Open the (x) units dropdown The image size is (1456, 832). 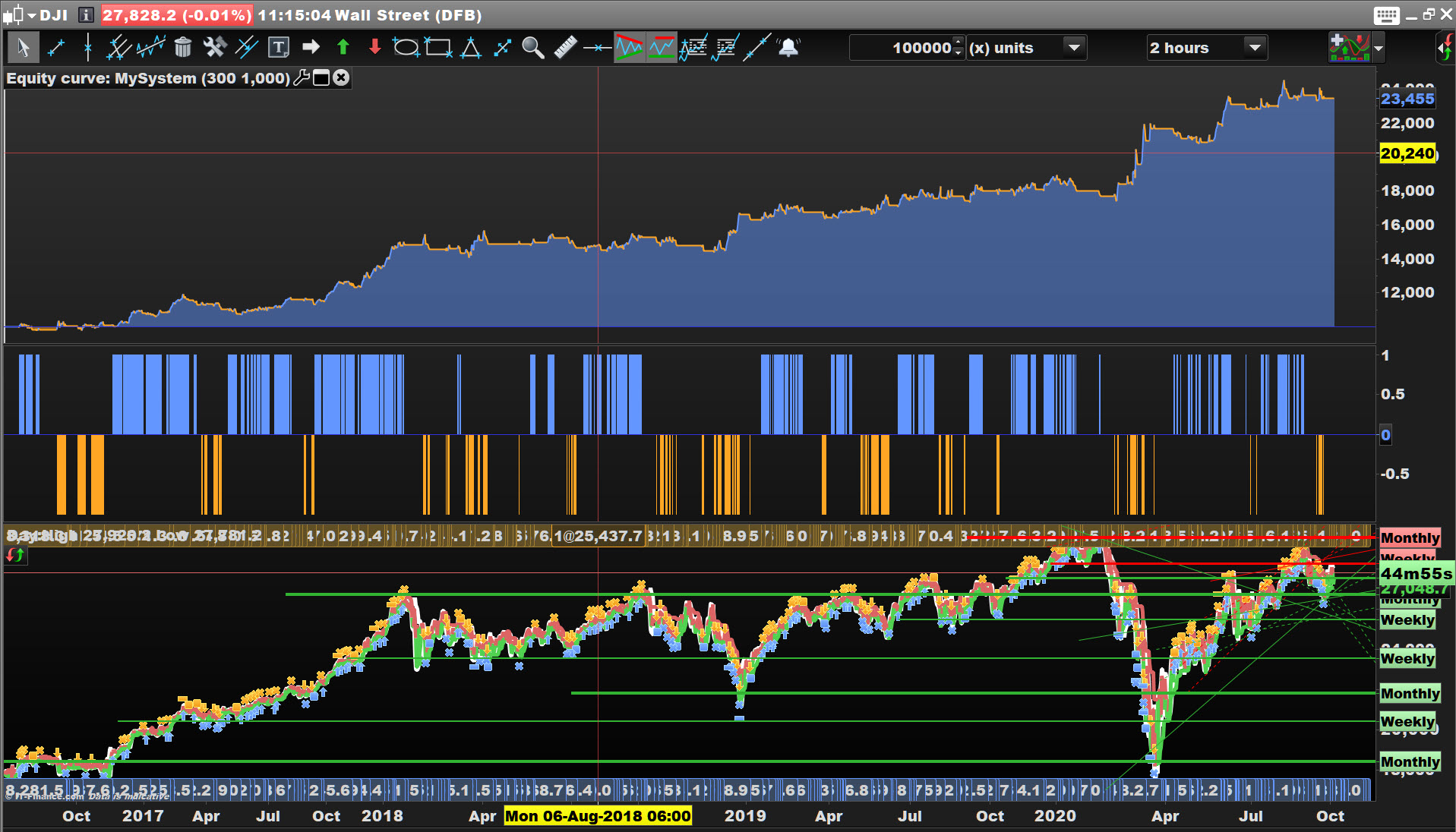[1074, 48]
